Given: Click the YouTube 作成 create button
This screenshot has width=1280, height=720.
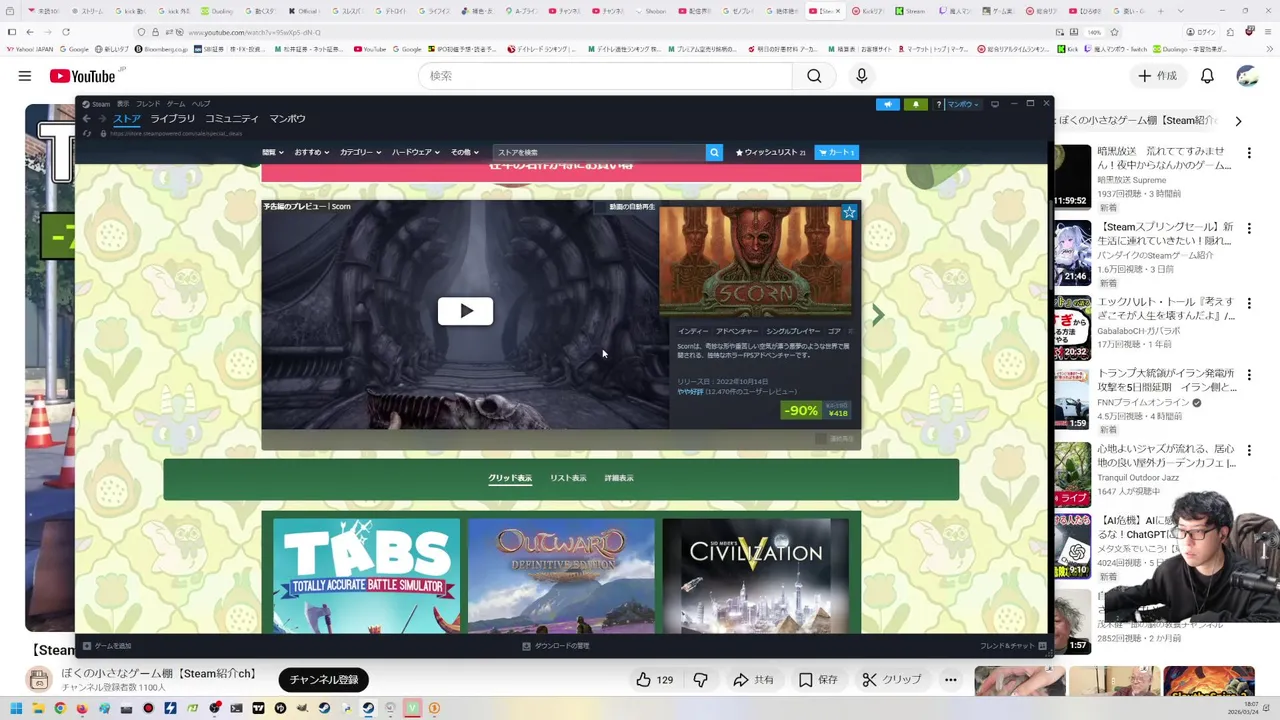Looking at the screenshot, I should [1157, 76].
